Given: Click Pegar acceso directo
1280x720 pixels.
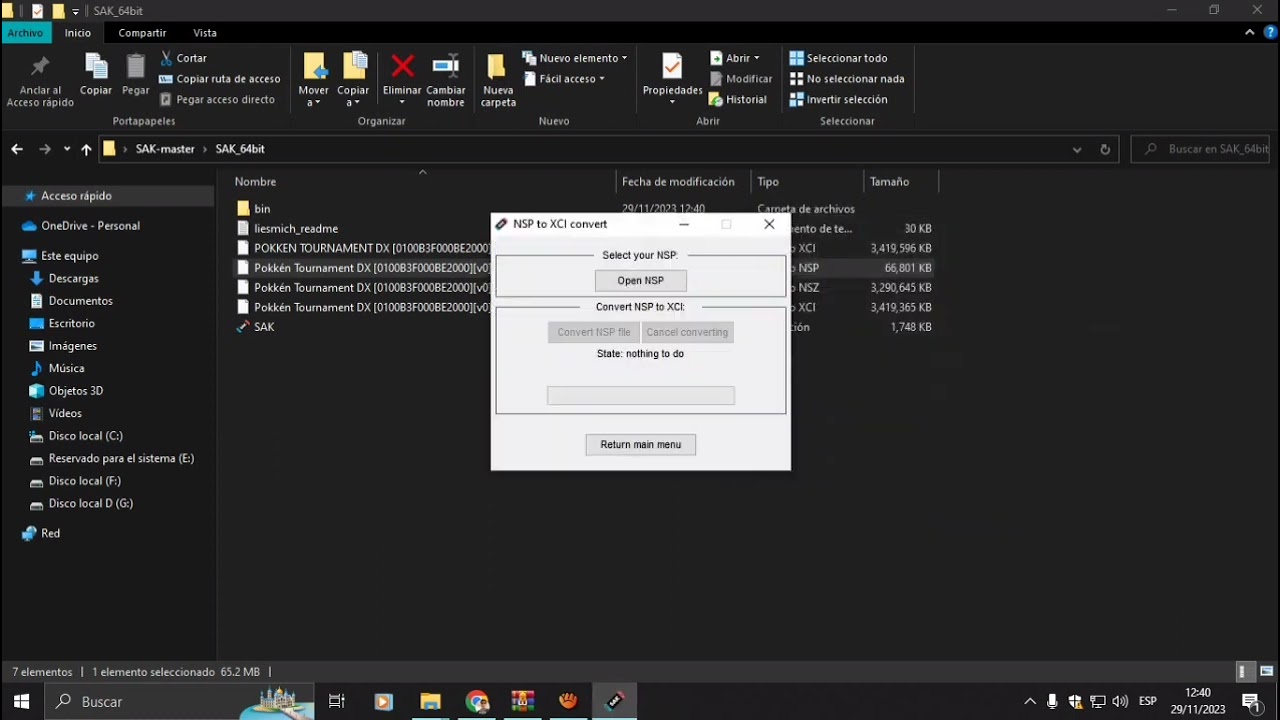Looking at the screenshot, I should click(x=217, y=99).
